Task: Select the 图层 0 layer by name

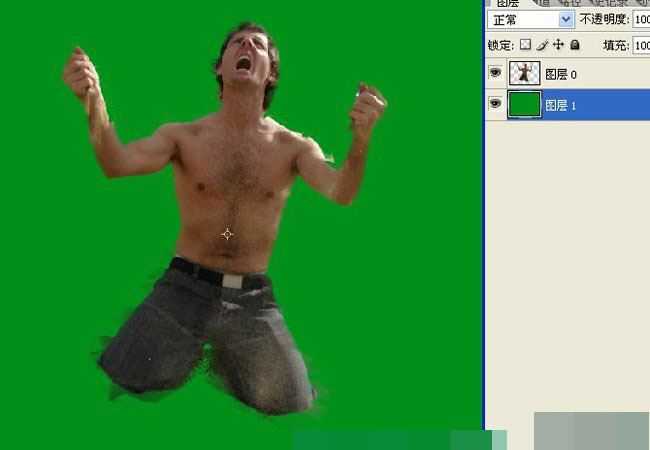Action: (x=561, y=75)
